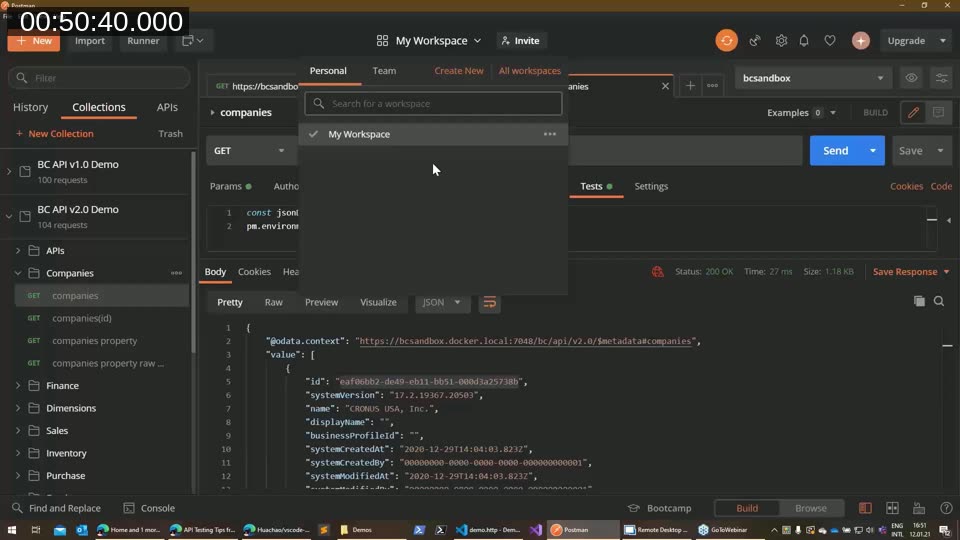Select the companies(id) request
This screenshot has width=960, height=540.
click(x=82, y=318)
